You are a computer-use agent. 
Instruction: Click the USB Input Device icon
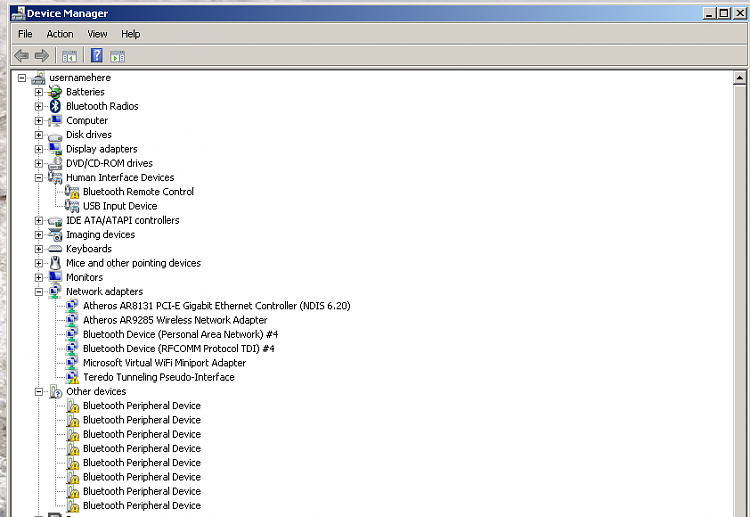click(72, 206)
